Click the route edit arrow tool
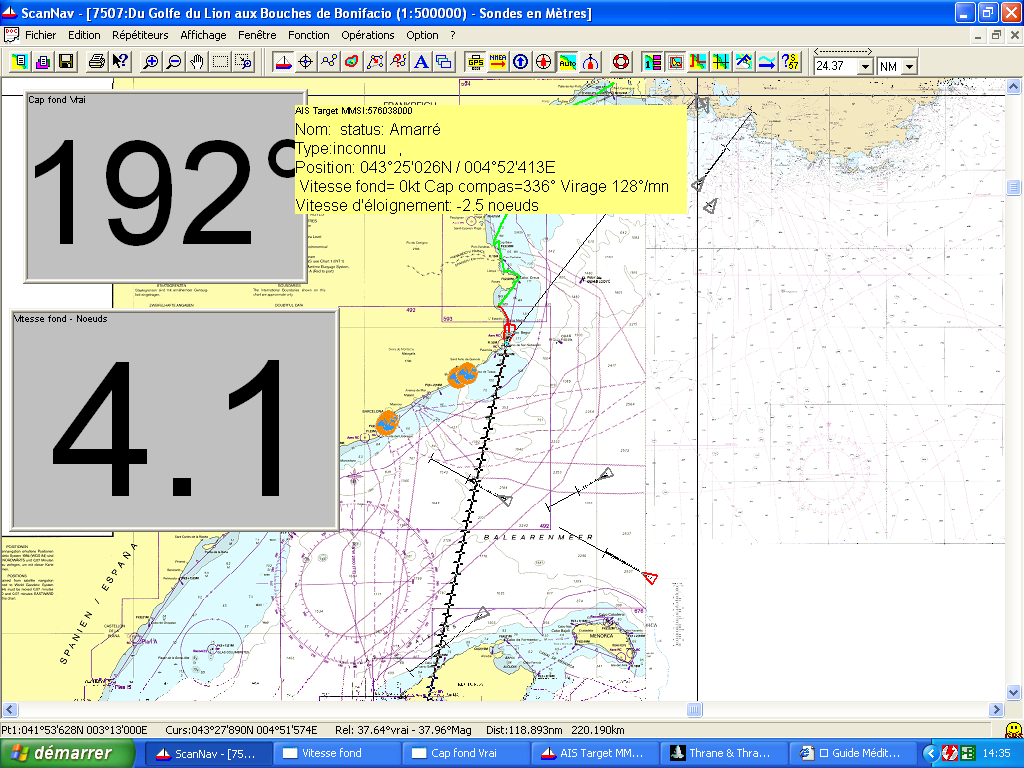Screen dimensions: 1024x768 click(x=375, y=62)
